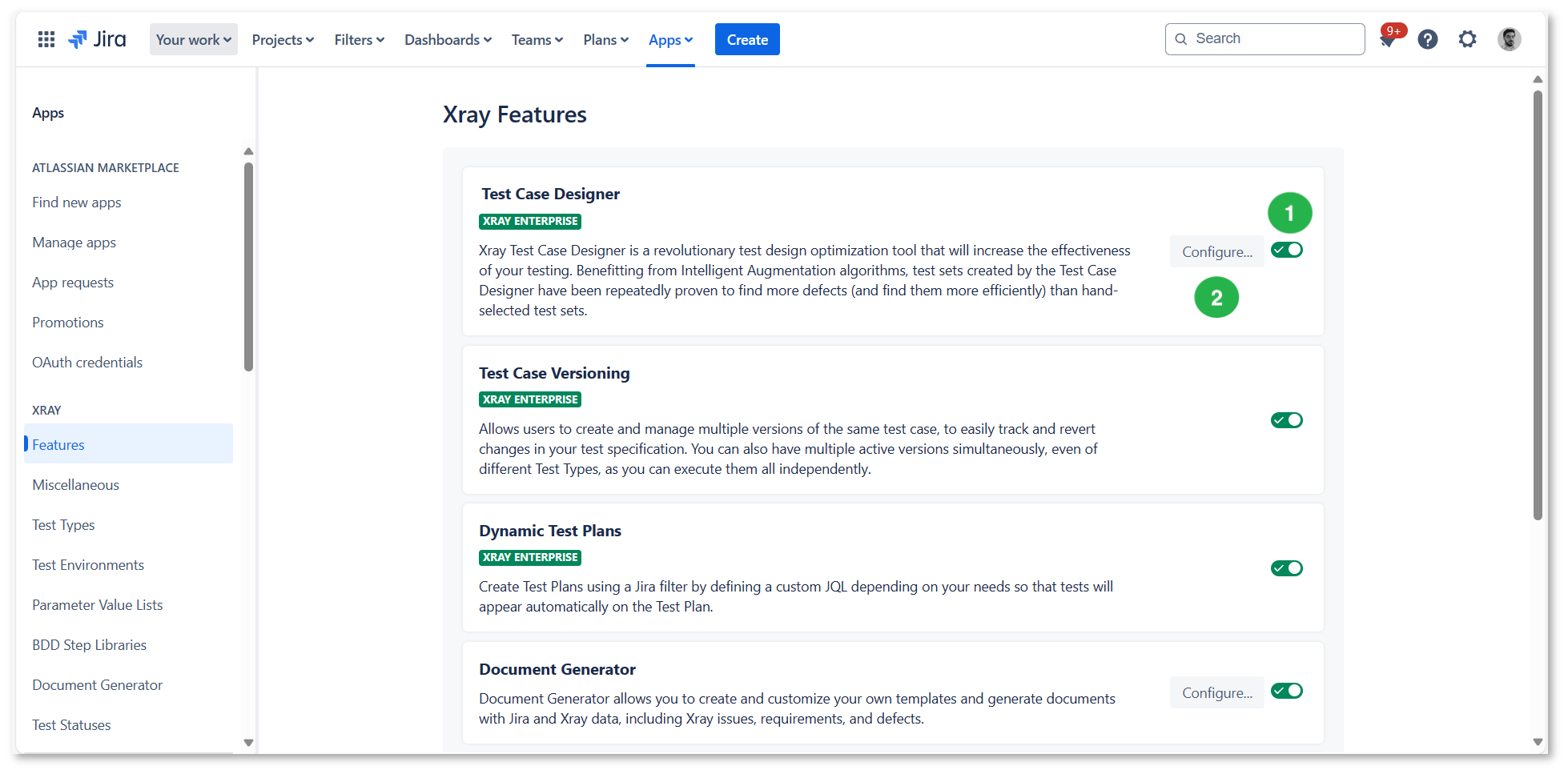The height and width of the screenshot is (774, 1568).
Task: Open Test Environments settings
Action: (88, 565)
